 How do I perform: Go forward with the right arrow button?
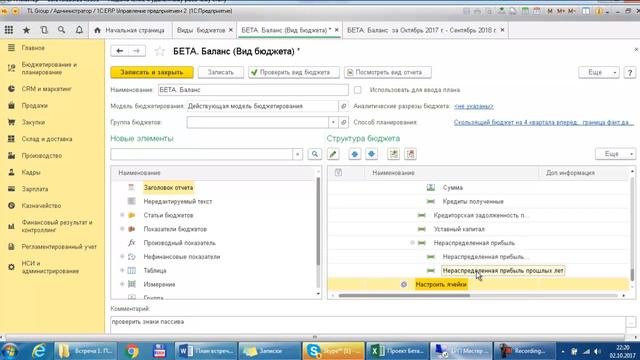(x=137, y=51)
